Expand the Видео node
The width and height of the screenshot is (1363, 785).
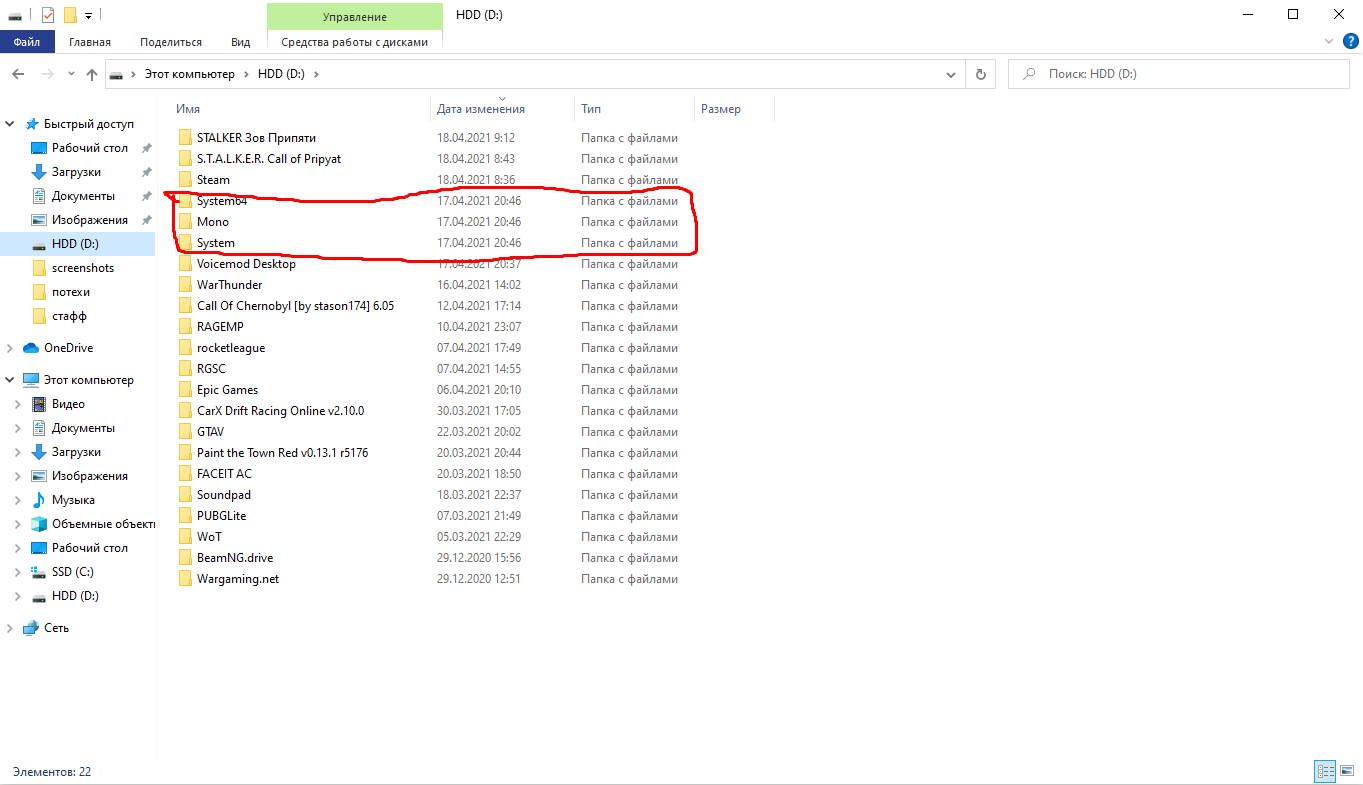tap(19, 404)
